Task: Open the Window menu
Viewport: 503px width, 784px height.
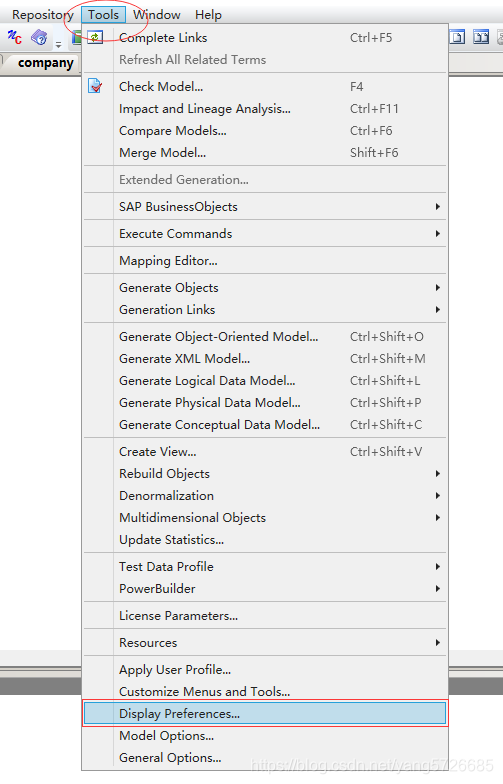Action: [x=156, y=14]
